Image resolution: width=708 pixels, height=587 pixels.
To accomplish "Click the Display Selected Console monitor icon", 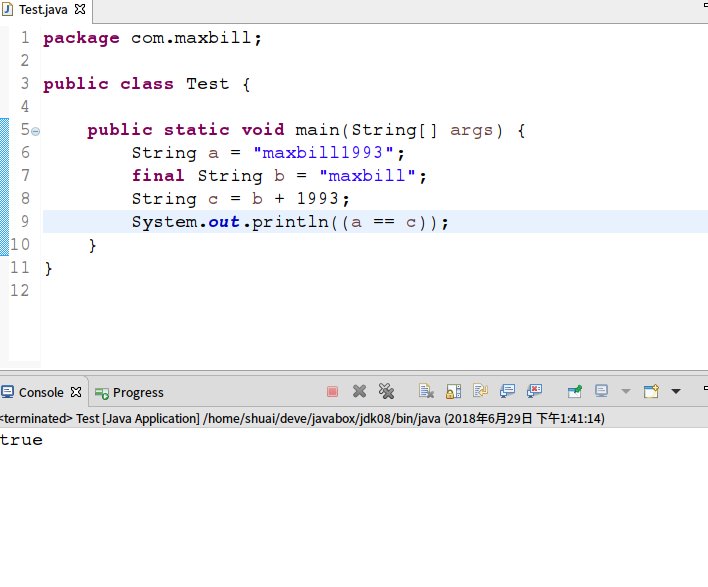I will (602, 392).
